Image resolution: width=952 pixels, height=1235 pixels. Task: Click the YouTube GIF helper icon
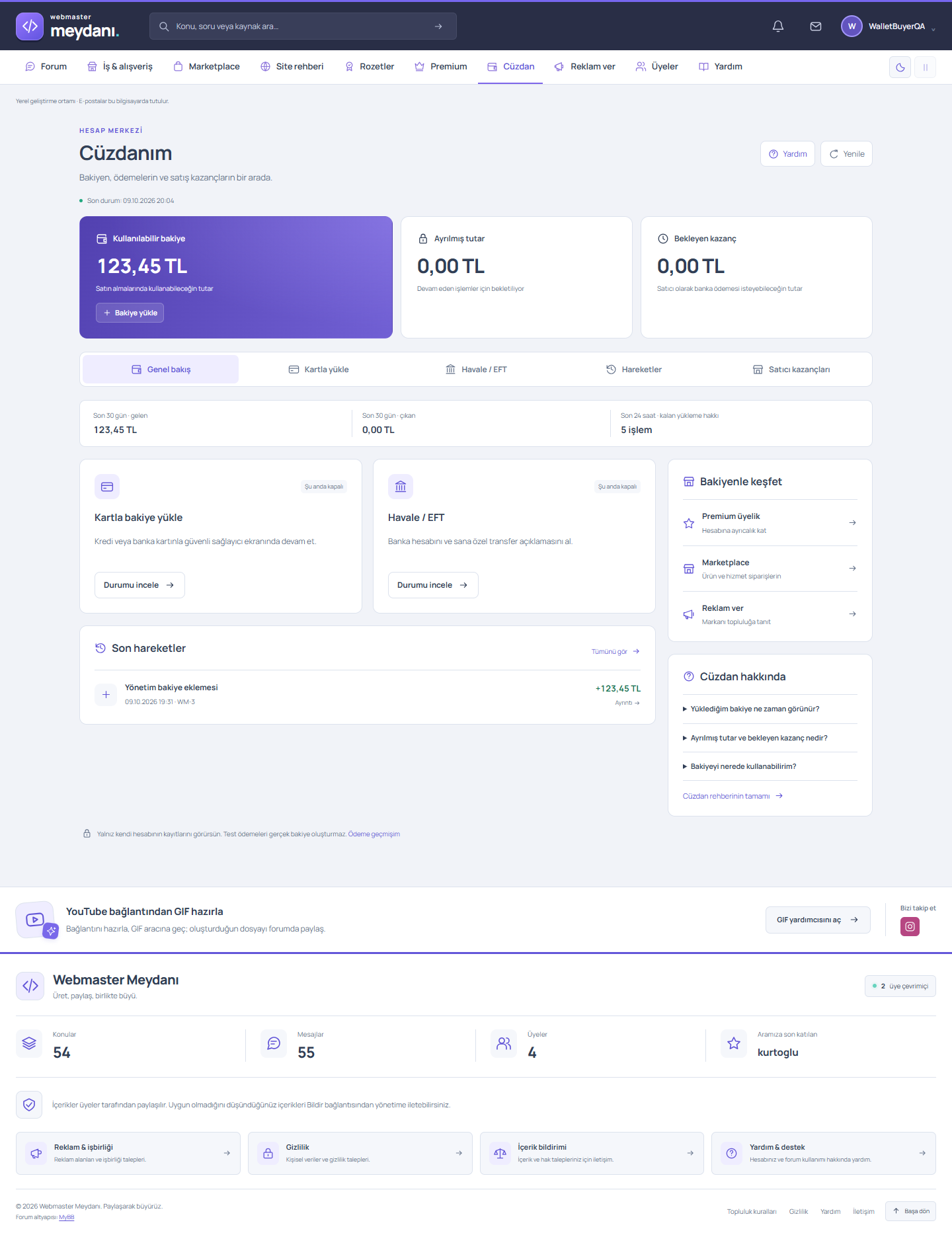pyautogui.click(x=36, y=920)
